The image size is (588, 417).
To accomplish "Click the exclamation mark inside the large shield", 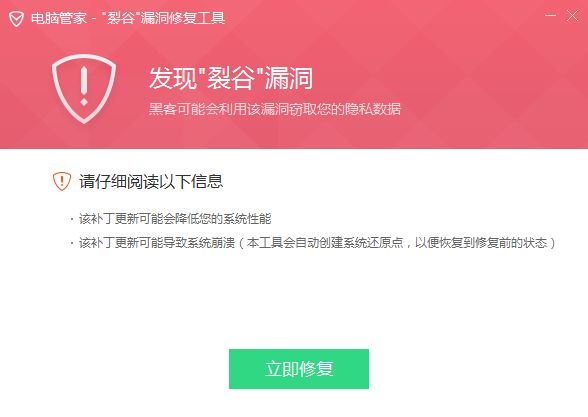I will (x=84, y=86).
